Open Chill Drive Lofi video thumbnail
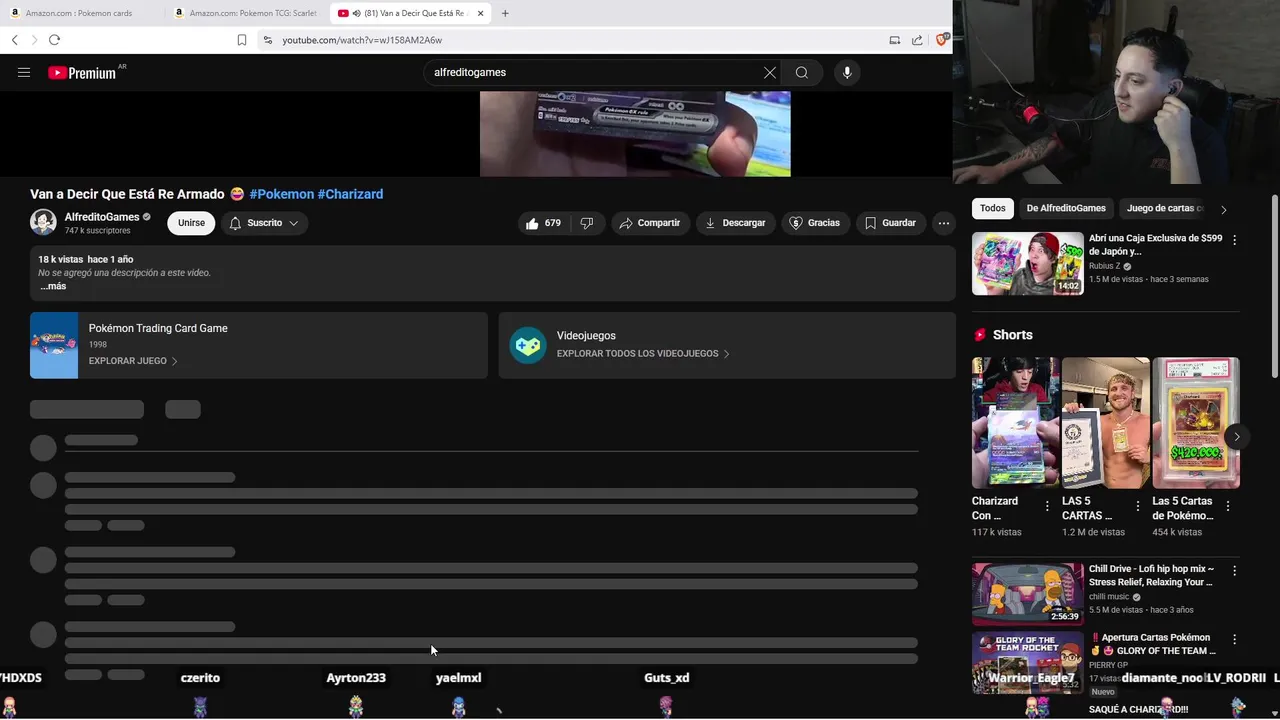This screenshot has width=1280, height=720. [x=1028, y=594]
